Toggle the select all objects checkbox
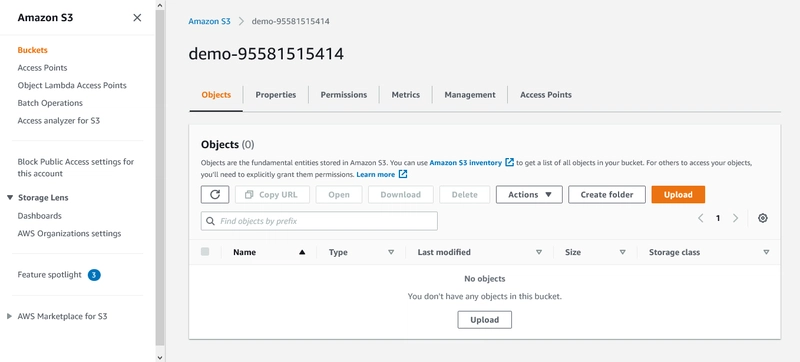Image resolution: width=800 pixels, height=362 pixels. (205, 251)
